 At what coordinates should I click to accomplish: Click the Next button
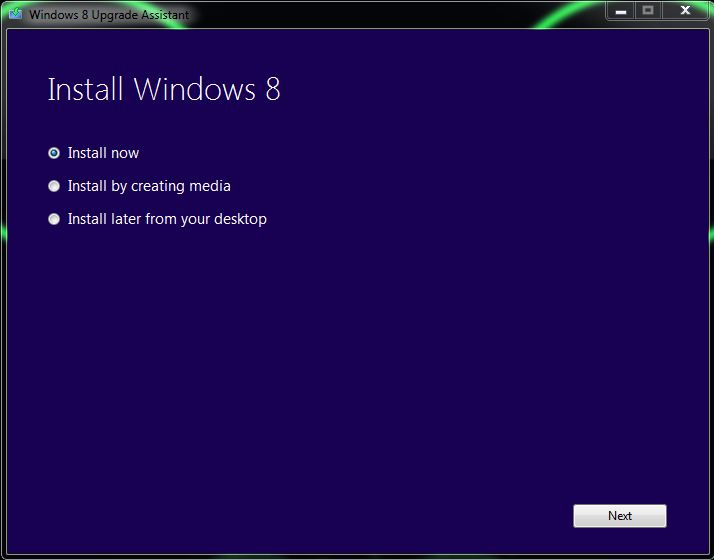click(x=619, y=516)
